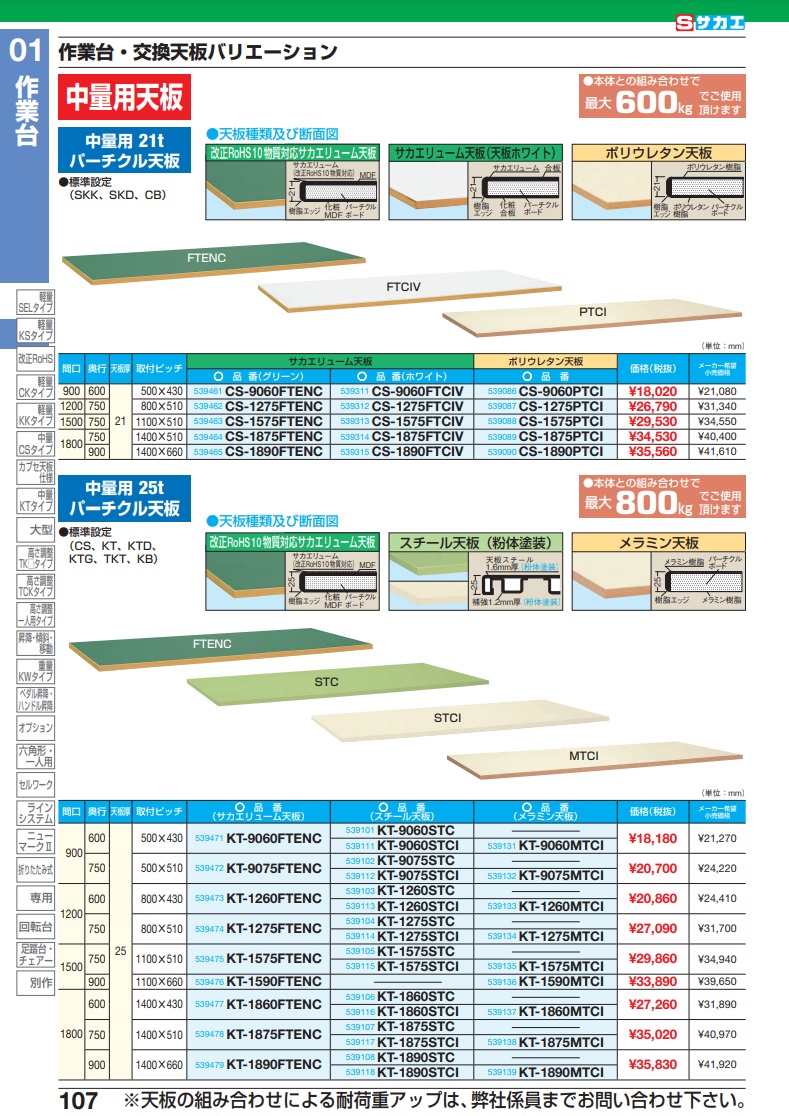The width and height of the screenshot is (789, 1116).
Task: Click the 最大600kg load badge
Action: point(662,96)
